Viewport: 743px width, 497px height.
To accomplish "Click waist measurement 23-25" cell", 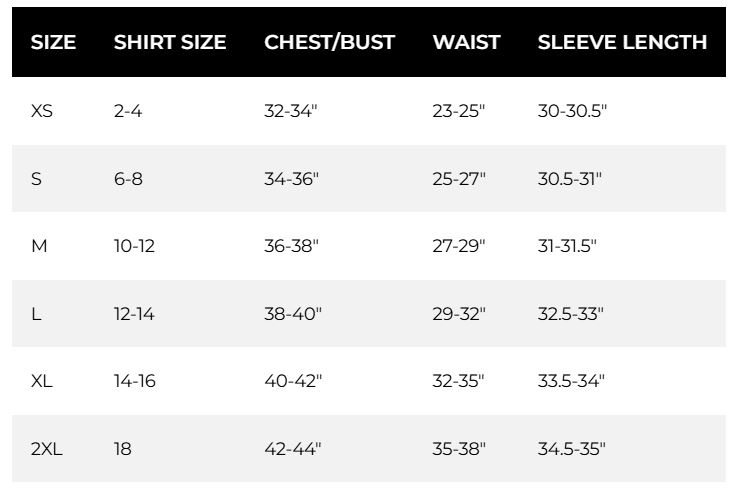I will point(459,111).
